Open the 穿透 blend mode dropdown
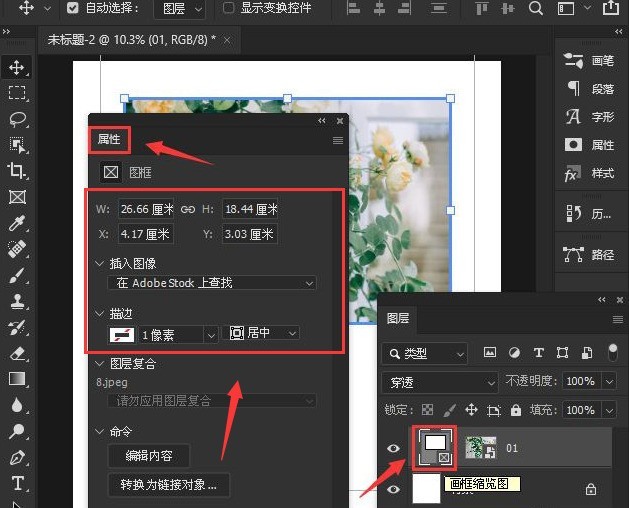This screenshot has width=629, height=508. (x=440, y=382)
